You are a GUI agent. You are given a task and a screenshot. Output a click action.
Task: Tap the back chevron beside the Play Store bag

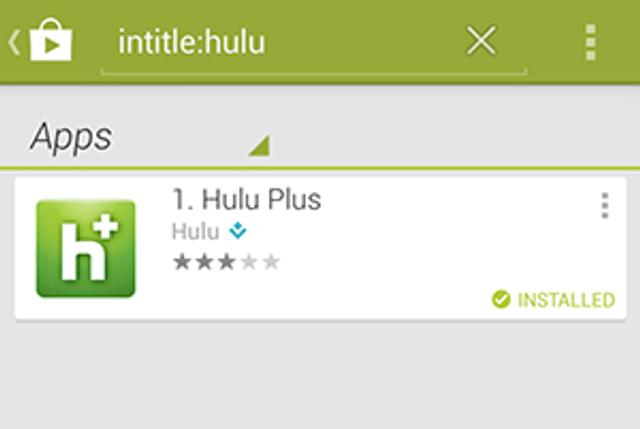pyautogui.click(x=14, y=42)
